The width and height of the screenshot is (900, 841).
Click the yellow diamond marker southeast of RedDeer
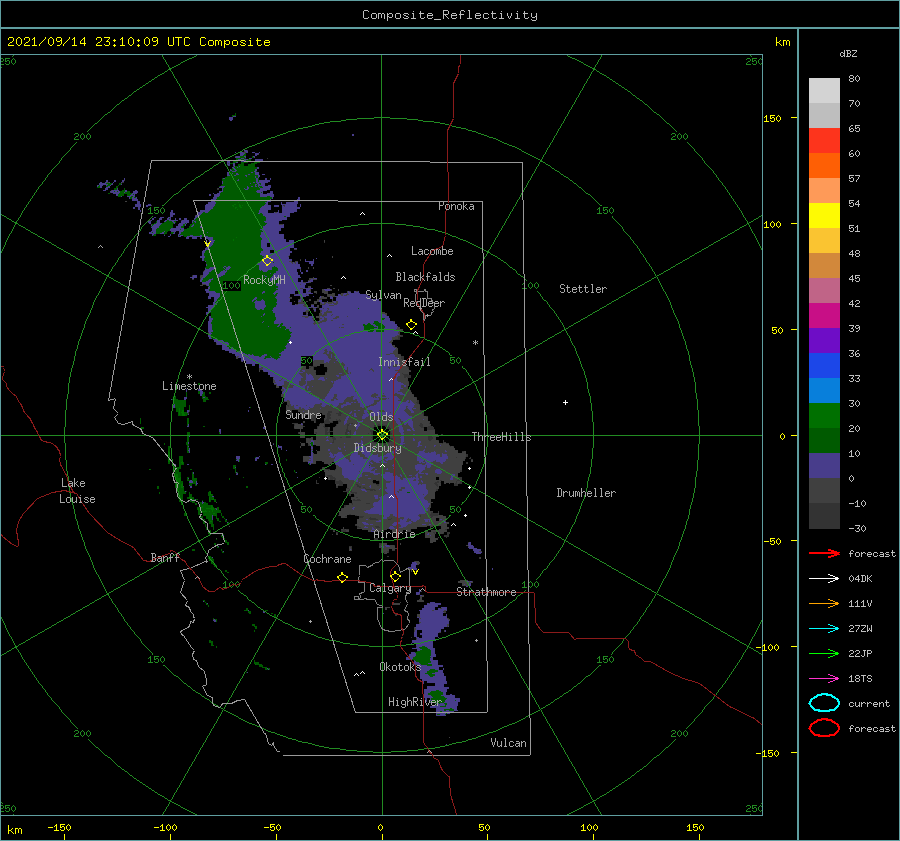[x=411, y=325]
